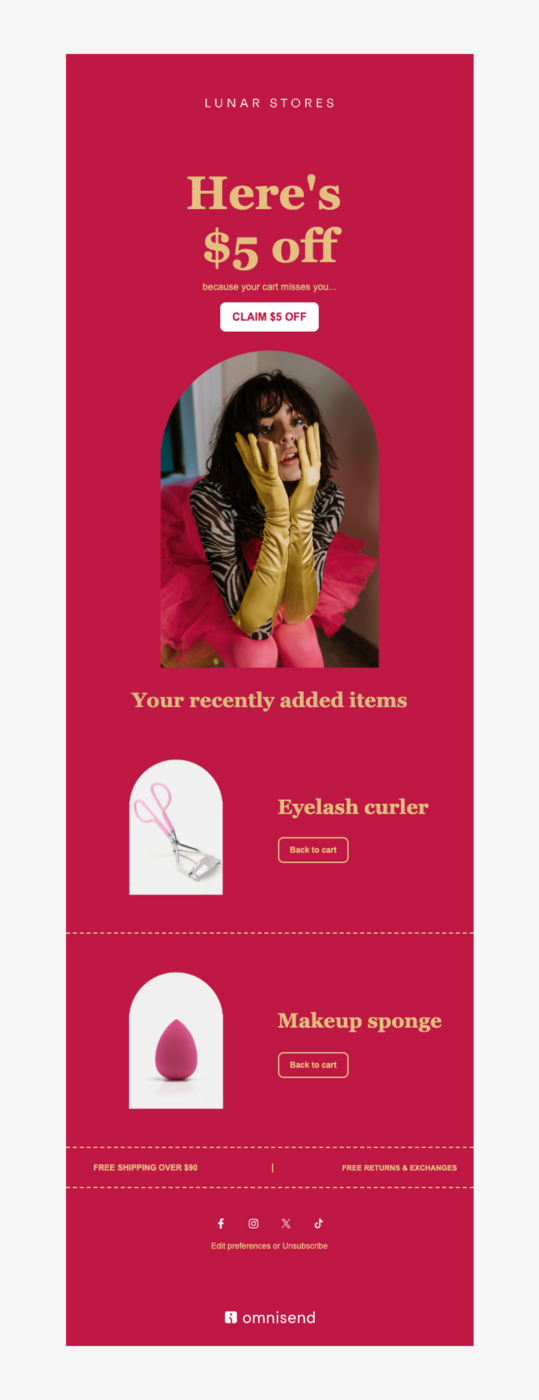Click FREE RETURNS & EXCHANGES text
539x1400 pixels.
coord(399,1168)
